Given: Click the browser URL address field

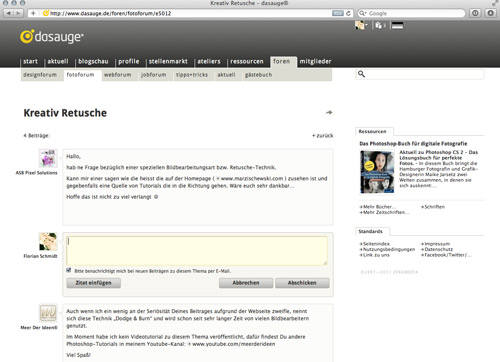Looking at the screenshot, I should click(x=190, y=13).
